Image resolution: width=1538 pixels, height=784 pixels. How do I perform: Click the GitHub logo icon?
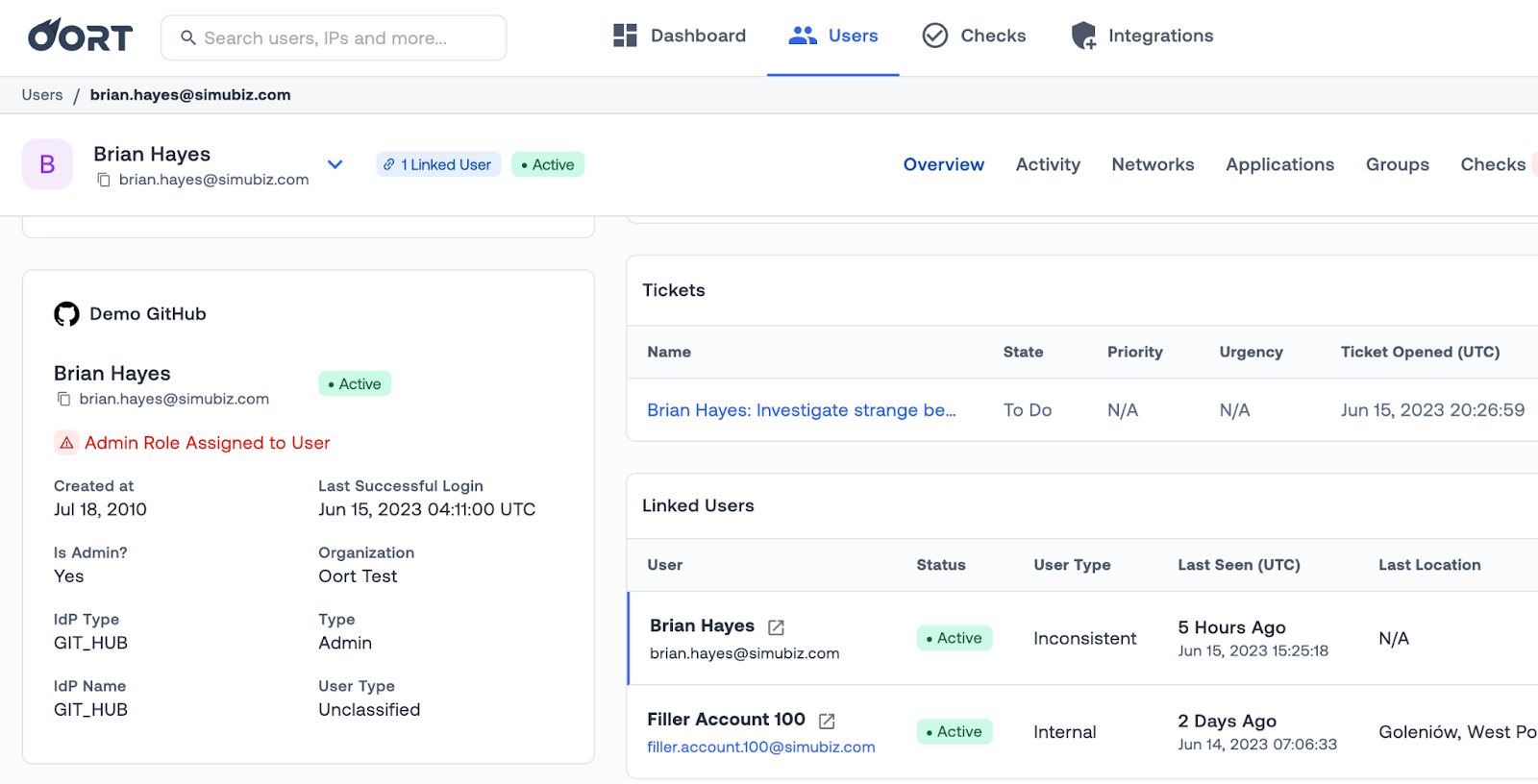click(66, 314)
